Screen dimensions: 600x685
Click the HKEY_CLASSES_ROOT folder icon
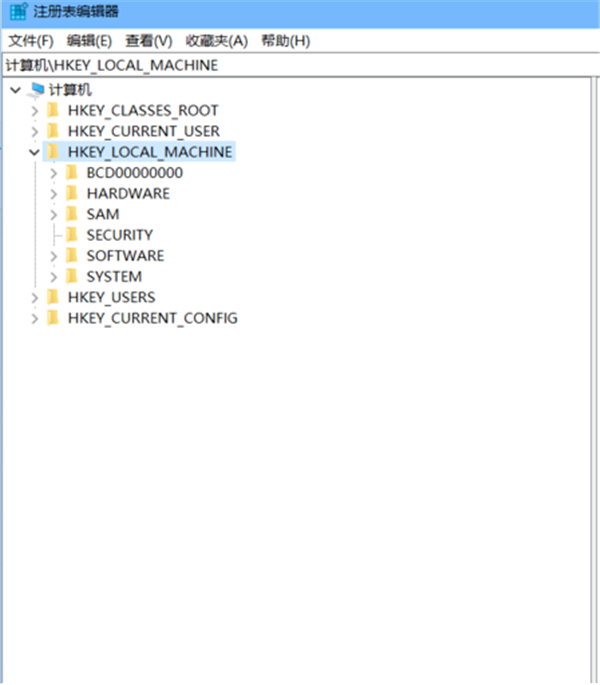pos(53,110)
